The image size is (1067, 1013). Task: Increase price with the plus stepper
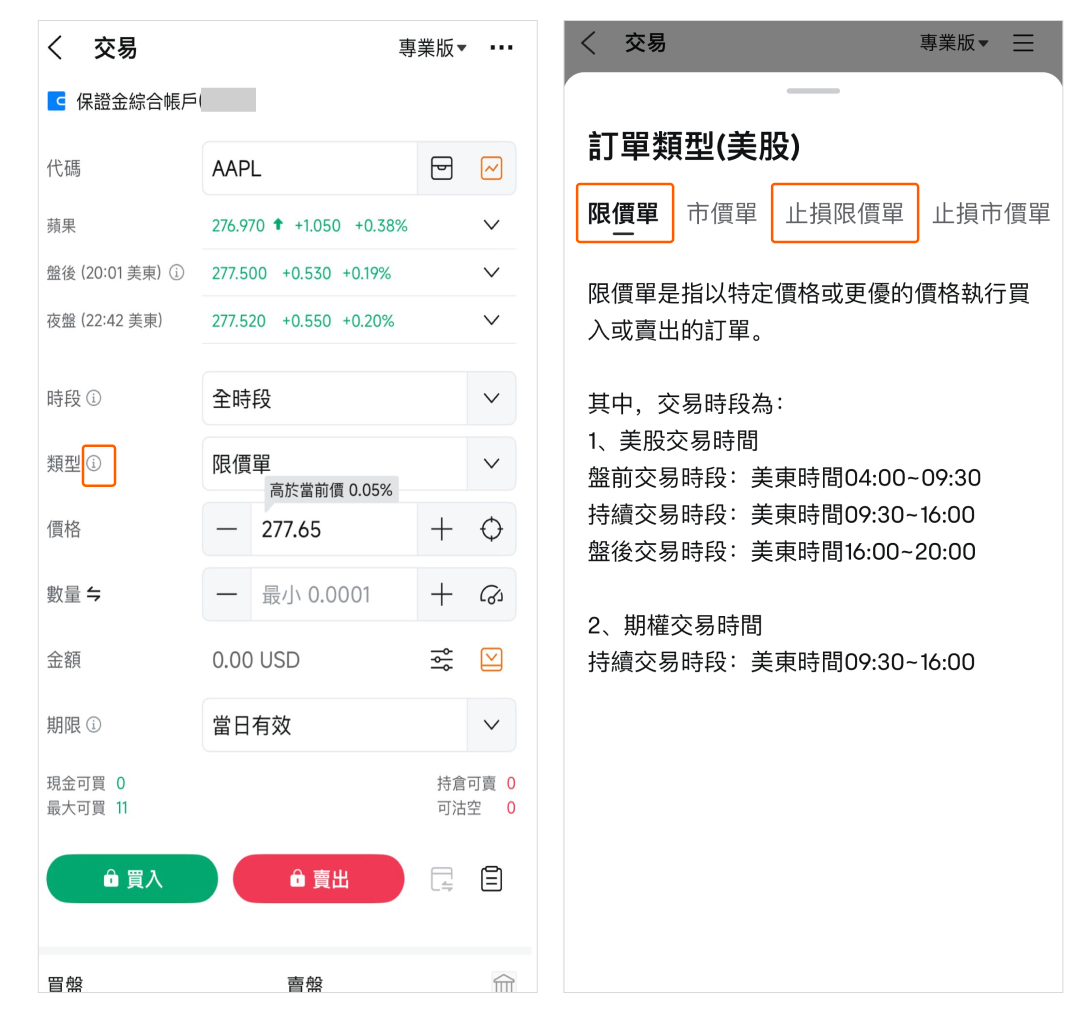441,529
